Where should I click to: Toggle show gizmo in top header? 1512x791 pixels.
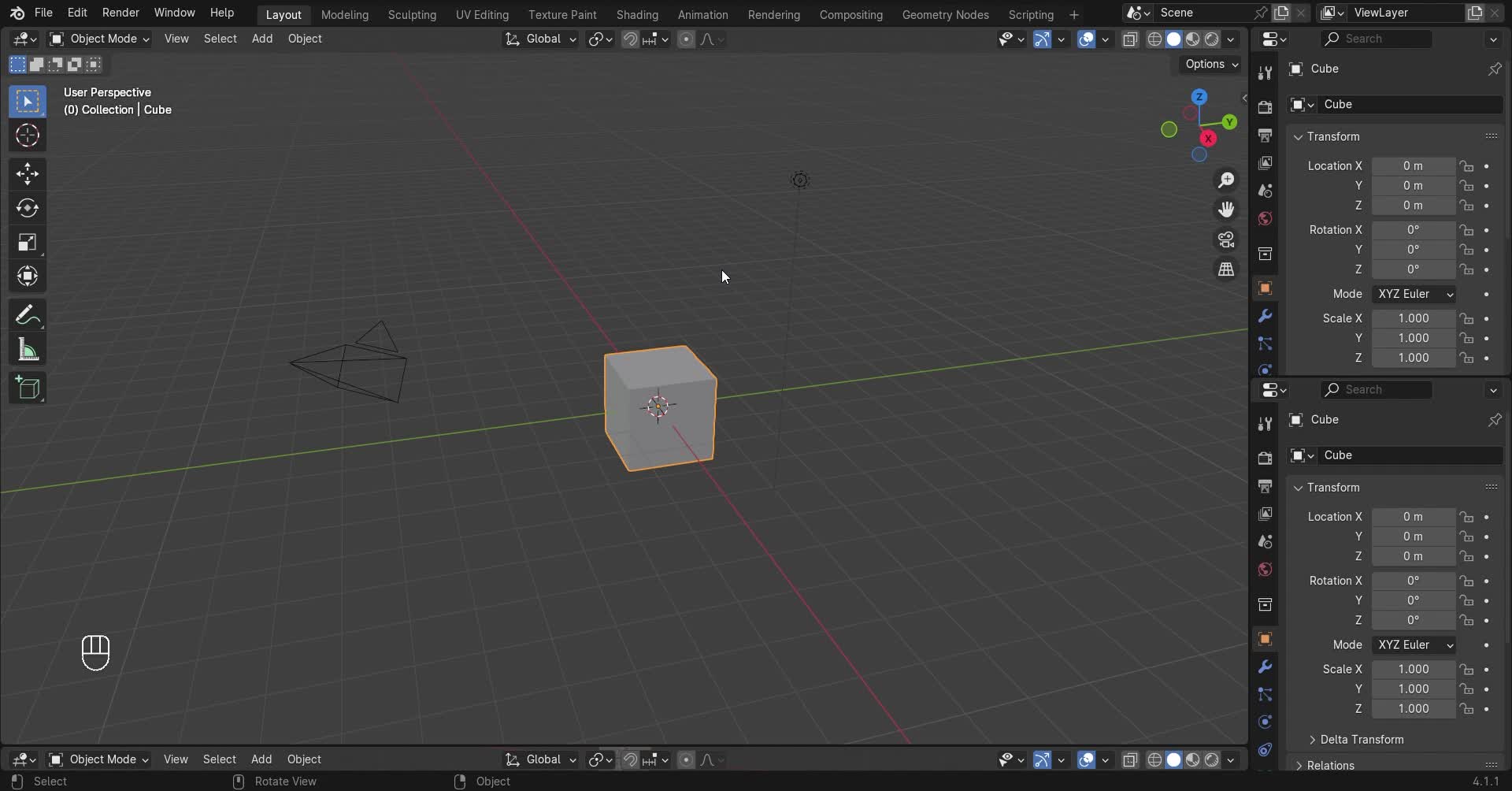pos(1042,39)
